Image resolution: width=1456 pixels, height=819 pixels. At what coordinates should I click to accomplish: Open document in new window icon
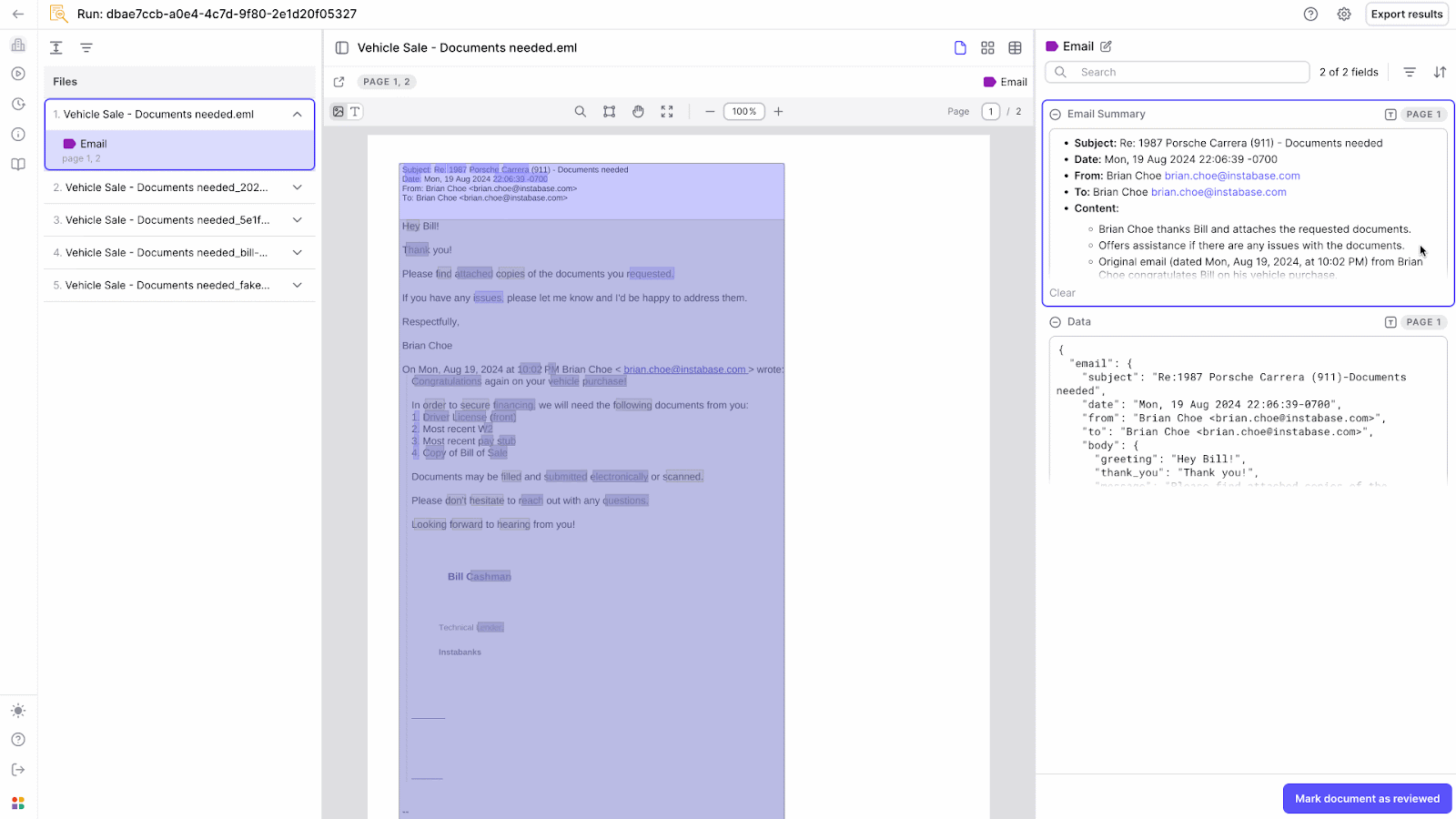point(339,82)
